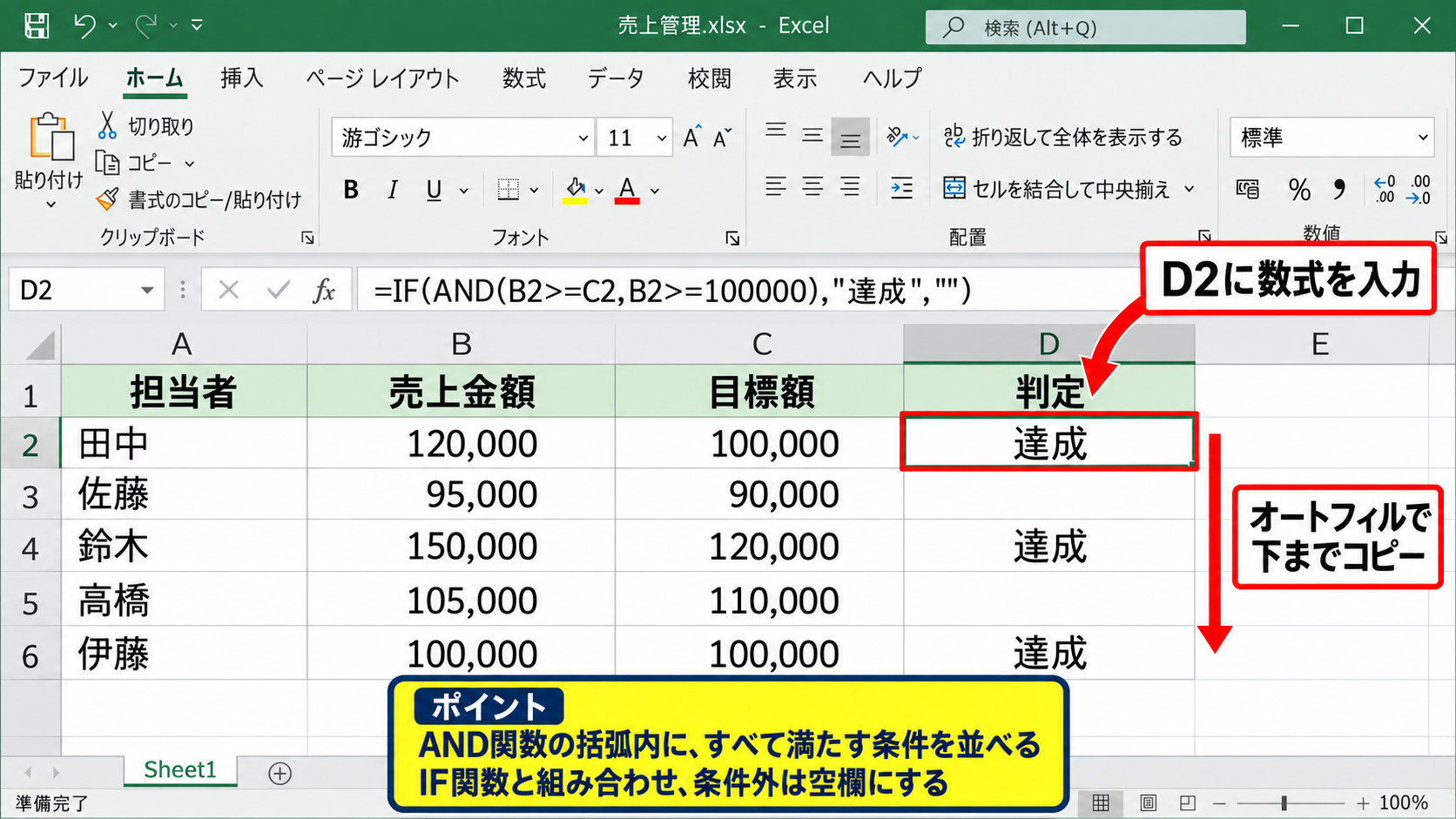This screenshot has height=819, width=1456.
Task: Switch to page layout view icon
Action: point(1149,802)
